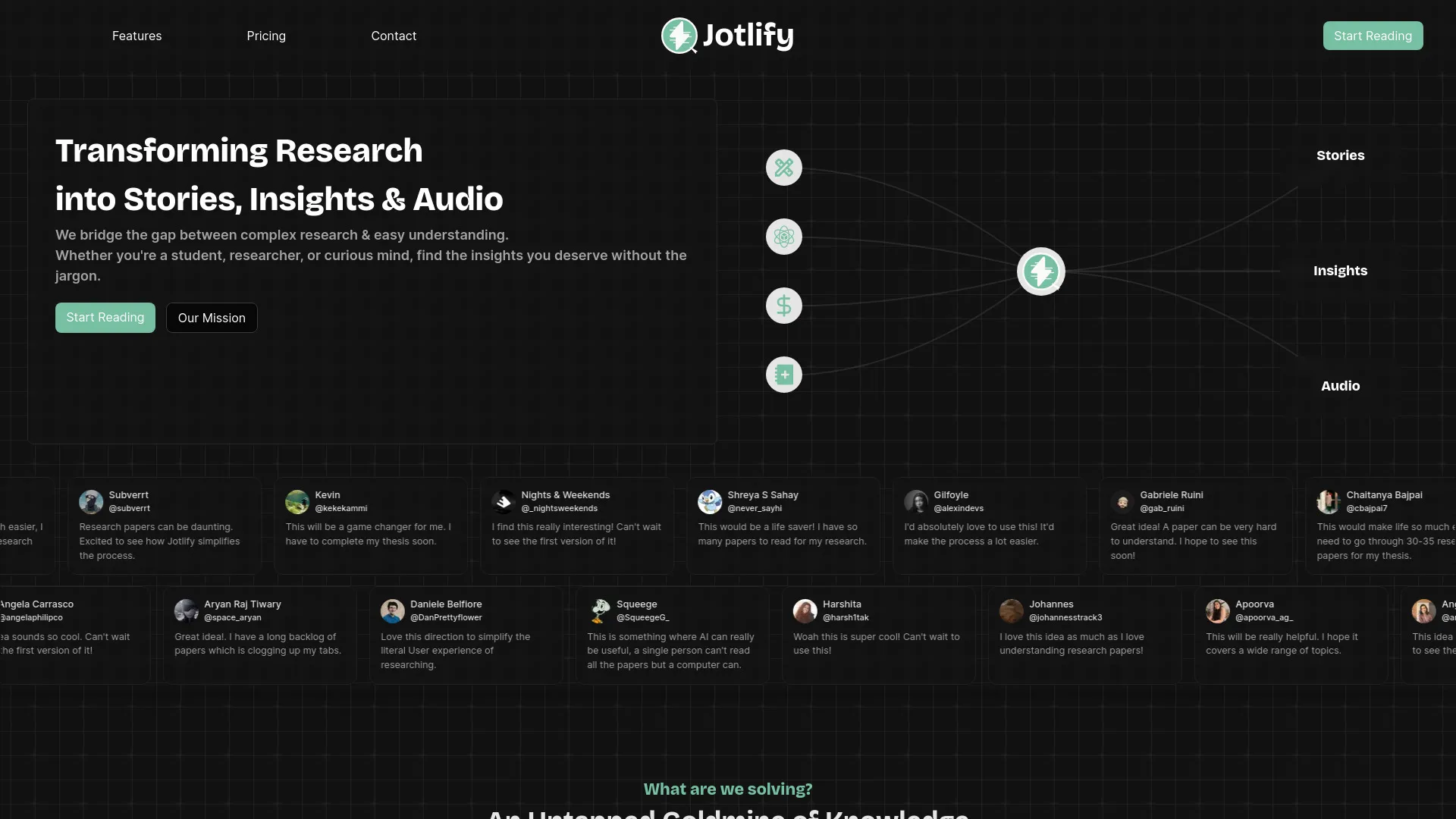The image size is (1456, 819).
Task: Click the Audio output label
Action: (1339, 385)
